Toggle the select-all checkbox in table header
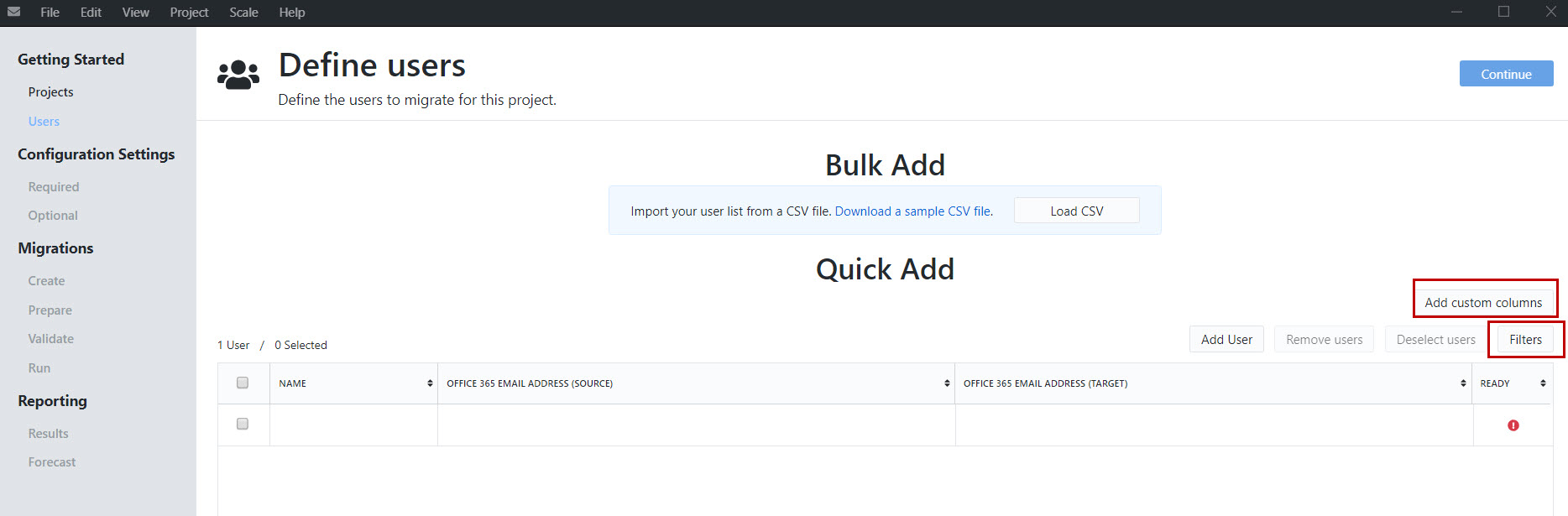The image size is (1568, 516). coord(243,383)
